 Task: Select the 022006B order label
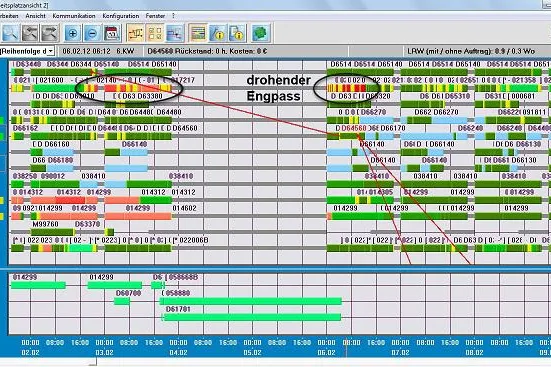click(x=194, y=240)
